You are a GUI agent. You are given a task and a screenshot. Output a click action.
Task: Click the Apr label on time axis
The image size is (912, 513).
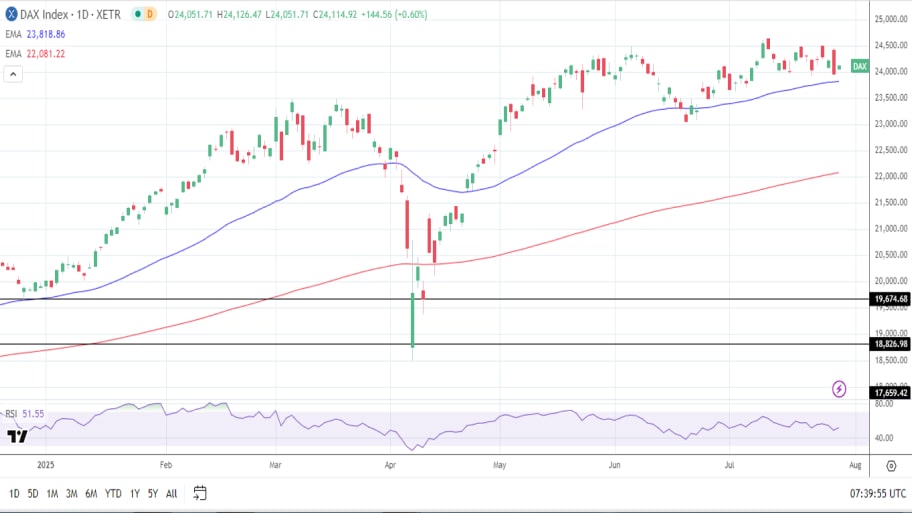click(390, 465)
